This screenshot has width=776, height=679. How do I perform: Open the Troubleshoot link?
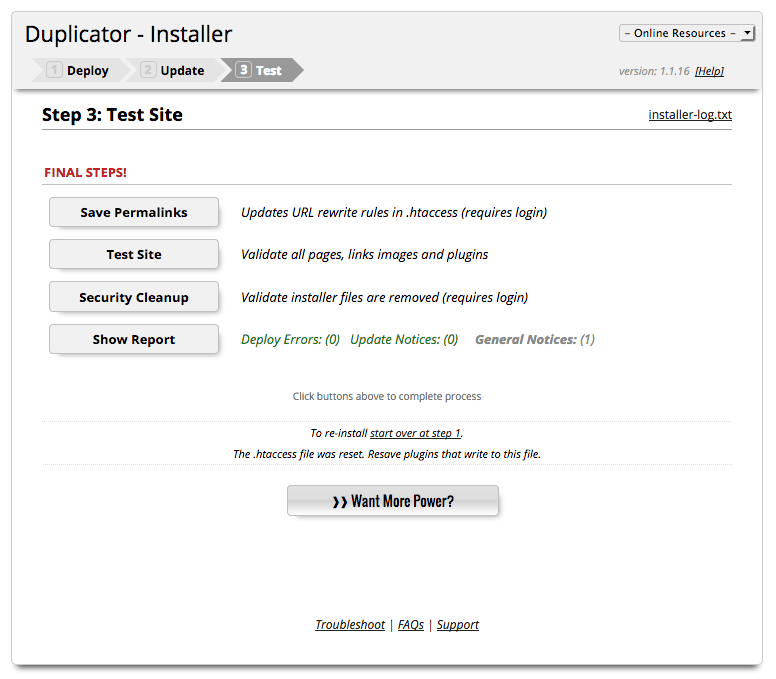pos(350,625)
